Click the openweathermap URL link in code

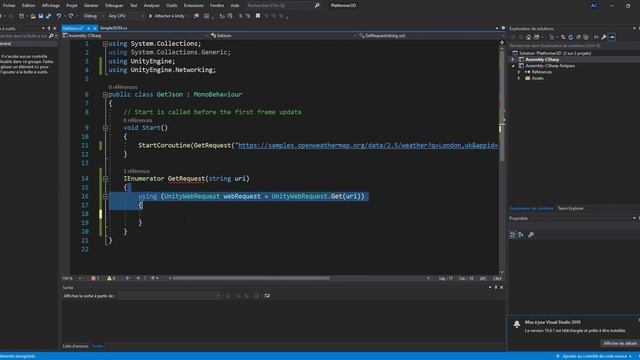(x=367, y=145)
